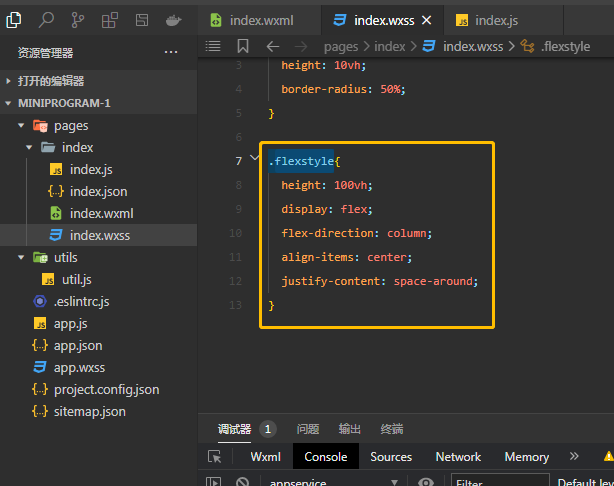Image resolution: width=614 pixels, height=486 pixels.
Task: Click the 调试器 badge showing 1
Action: pos(267,429)
